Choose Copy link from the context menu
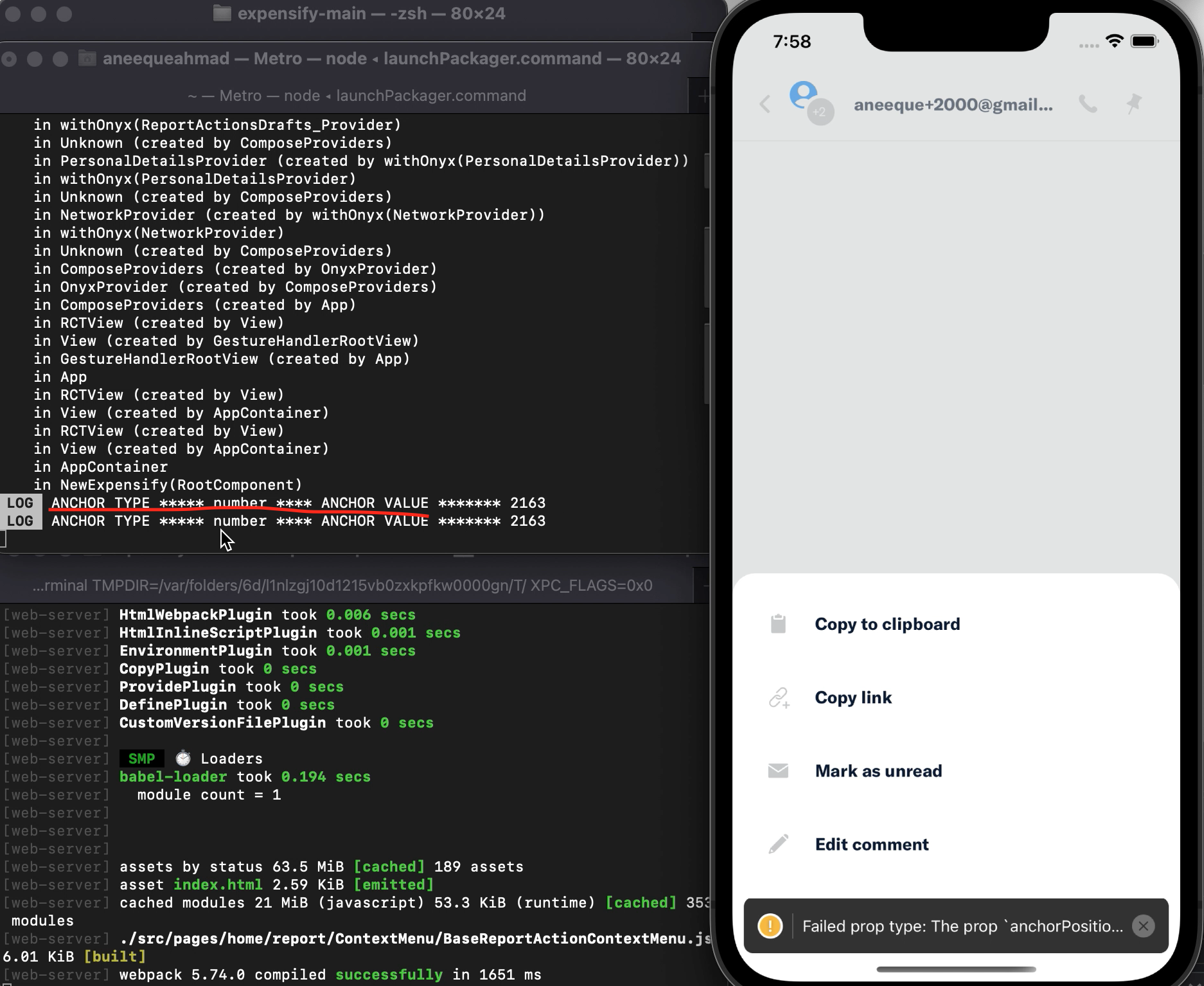 click(956, 697)
